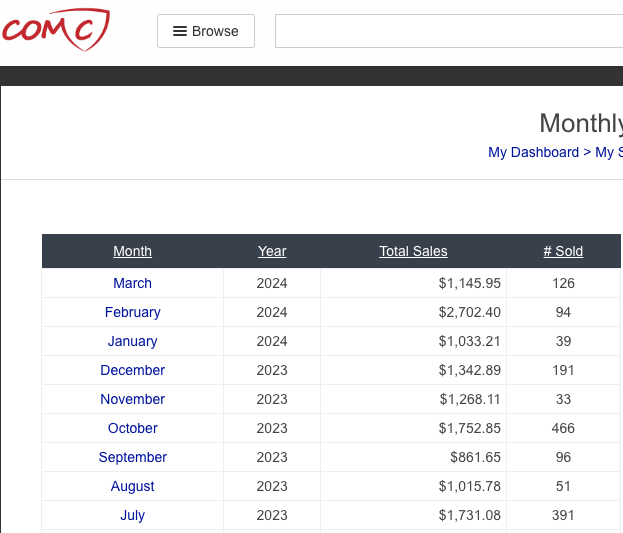The width and height of the screenshot is (623, 533).
Task: Open the July sales link
Action: click(x=132, y=515)
